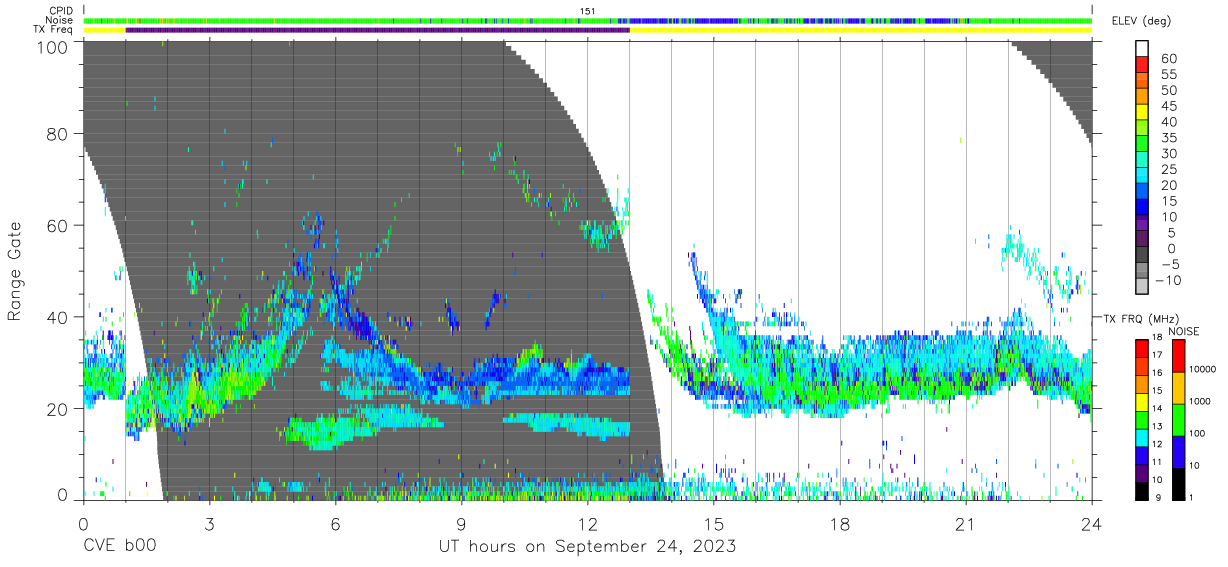
Task: Click the CVE b00 radar label
Action: (x=118, y=547)
